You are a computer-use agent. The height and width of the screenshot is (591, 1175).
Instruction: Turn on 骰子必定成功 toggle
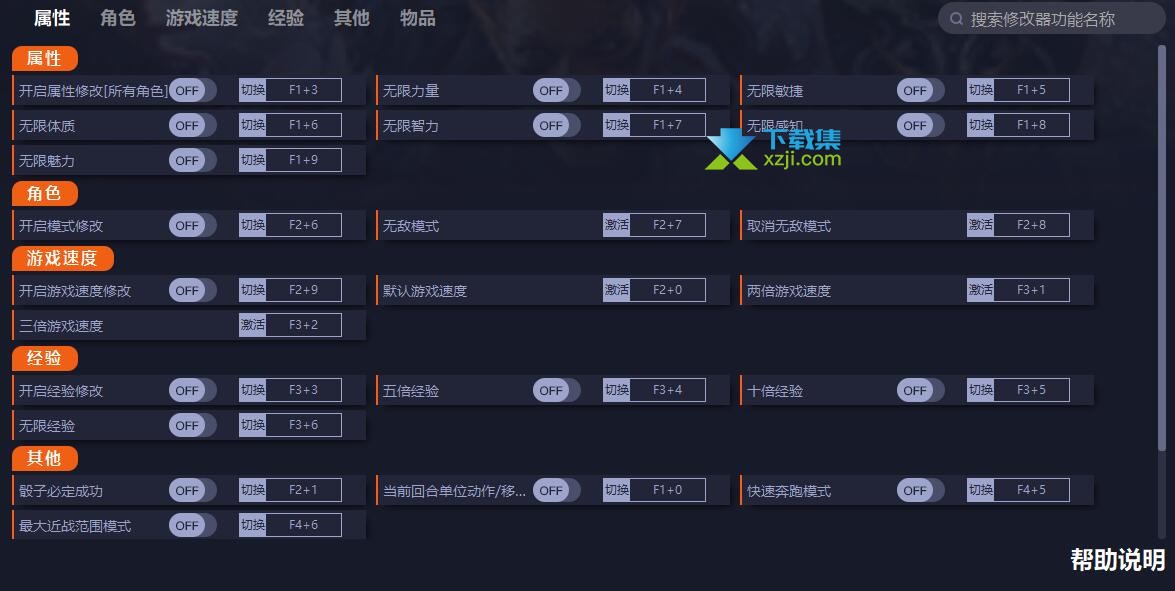193,490
